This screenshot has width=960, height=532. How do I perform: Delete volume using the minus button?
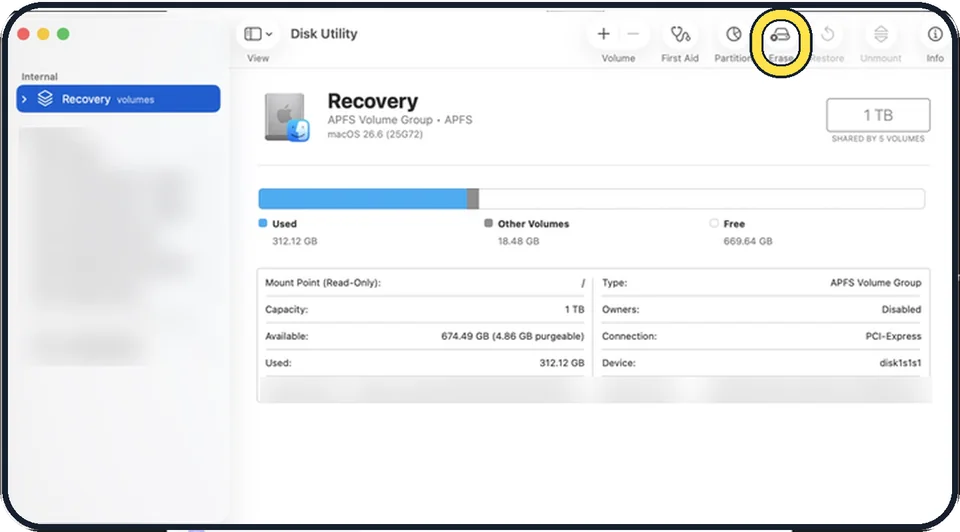(634, 34)
